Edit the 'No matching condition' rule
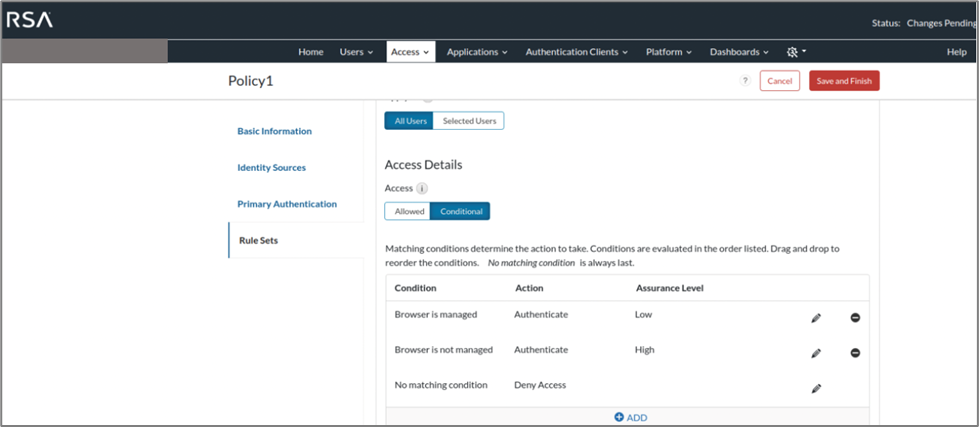979x427 pixels. (816, 388)
